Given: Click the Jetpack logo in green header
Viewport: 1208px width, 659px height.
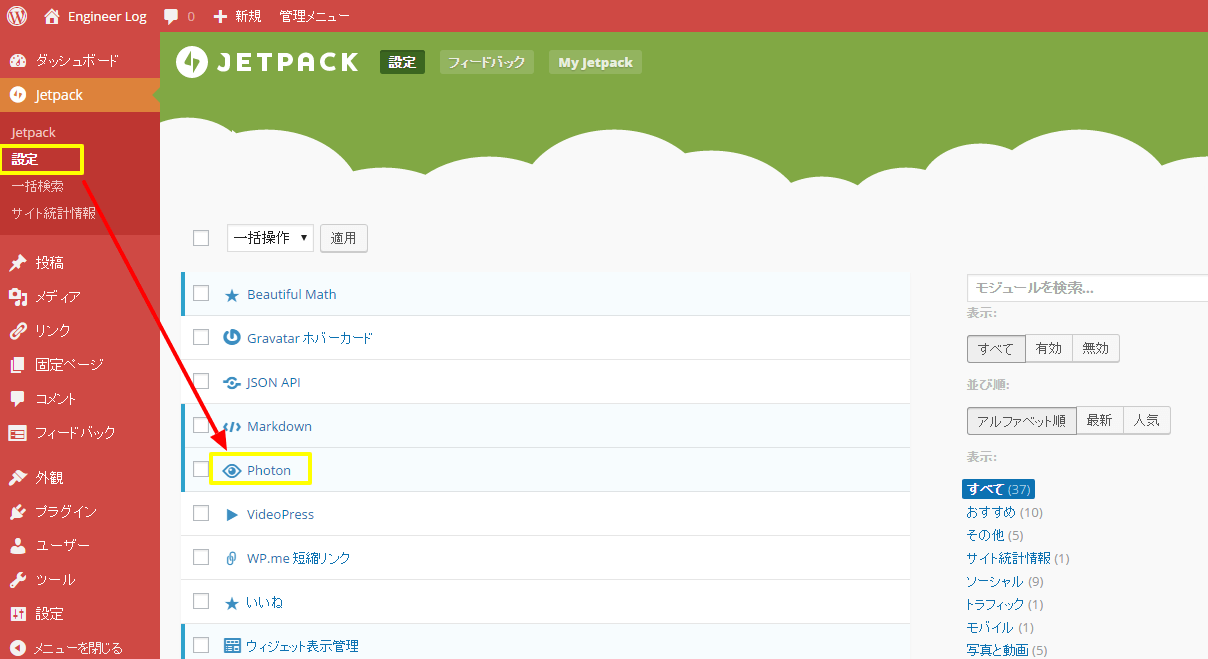Looking at the screenshot, I should (266, 62).
